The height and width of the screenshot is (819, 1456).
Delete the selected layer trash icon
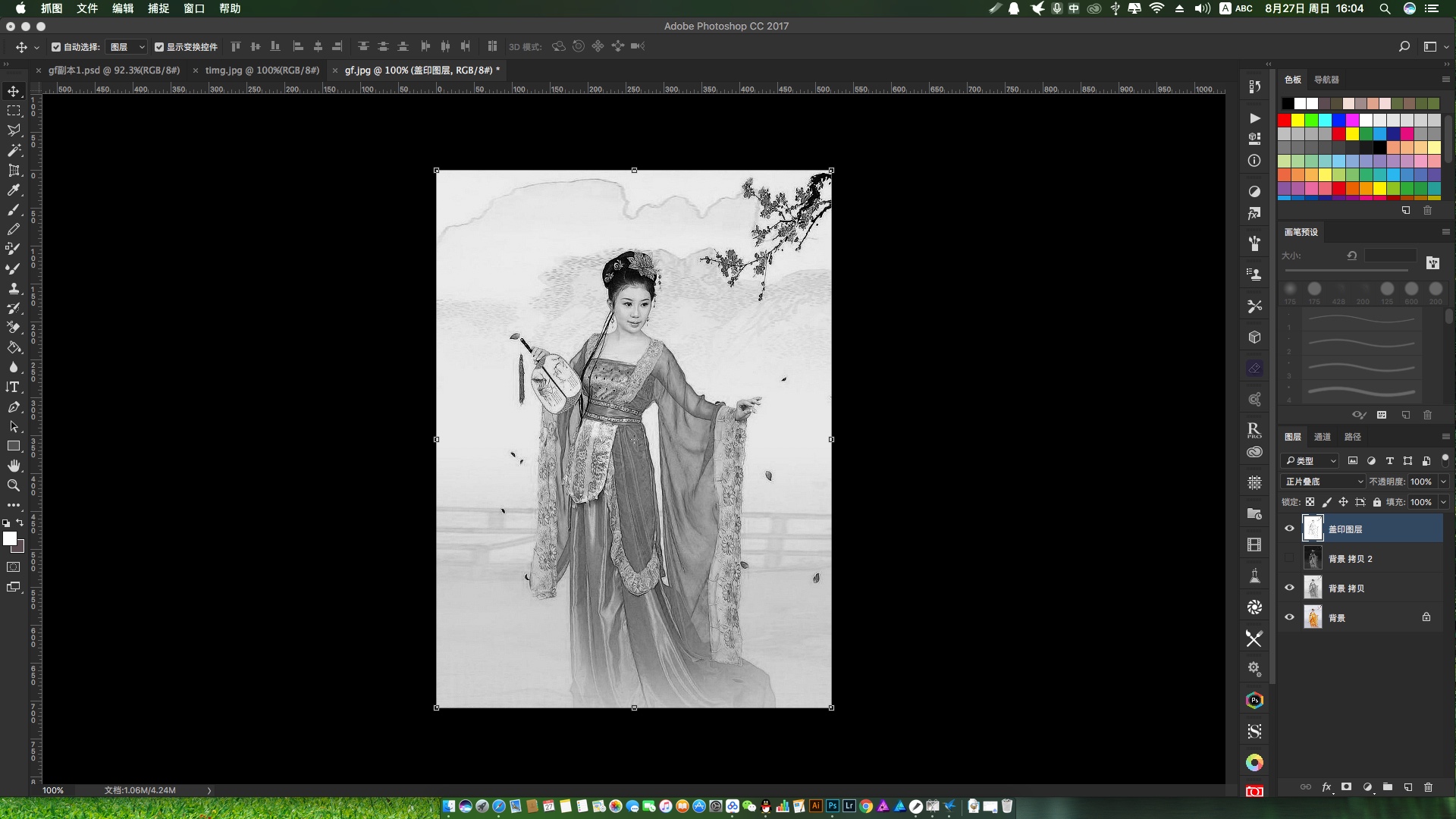[x=1429, y=787]
